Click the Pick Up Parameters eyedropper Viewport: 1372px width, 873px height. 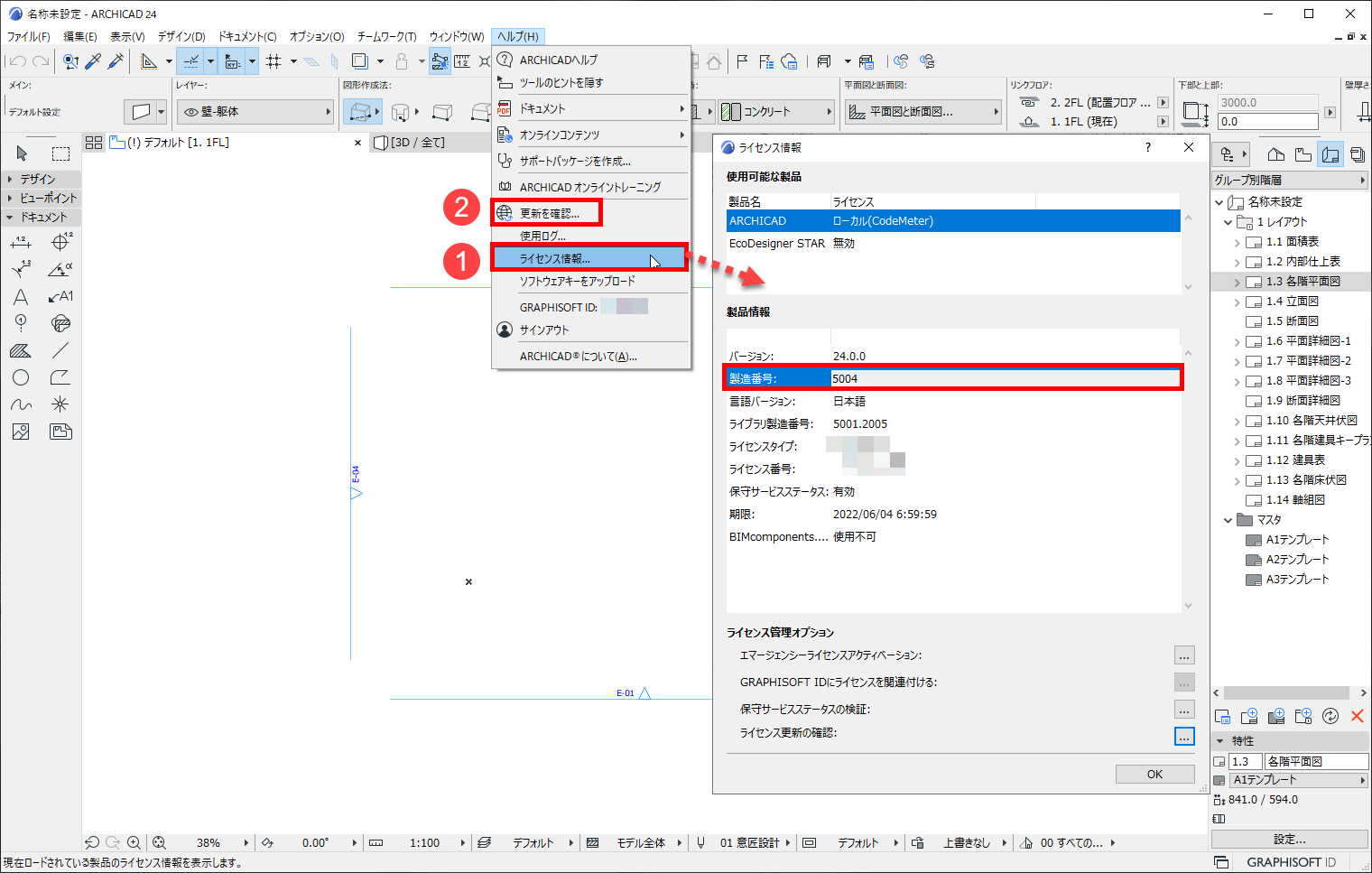click(93, 61)
